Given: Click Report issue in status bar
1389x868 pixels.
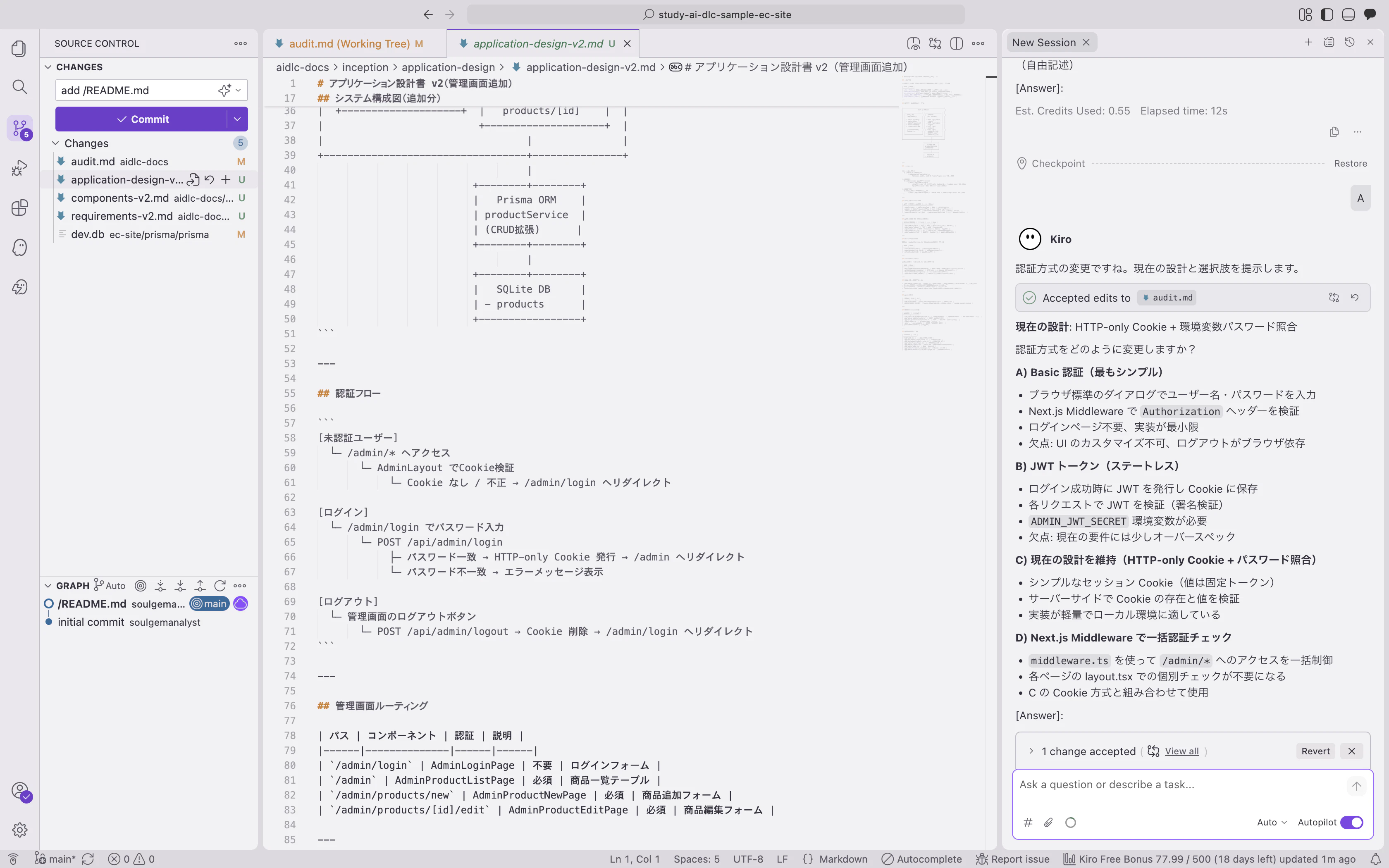Looking at the screenshot, I should click(x=1013, y=859).
